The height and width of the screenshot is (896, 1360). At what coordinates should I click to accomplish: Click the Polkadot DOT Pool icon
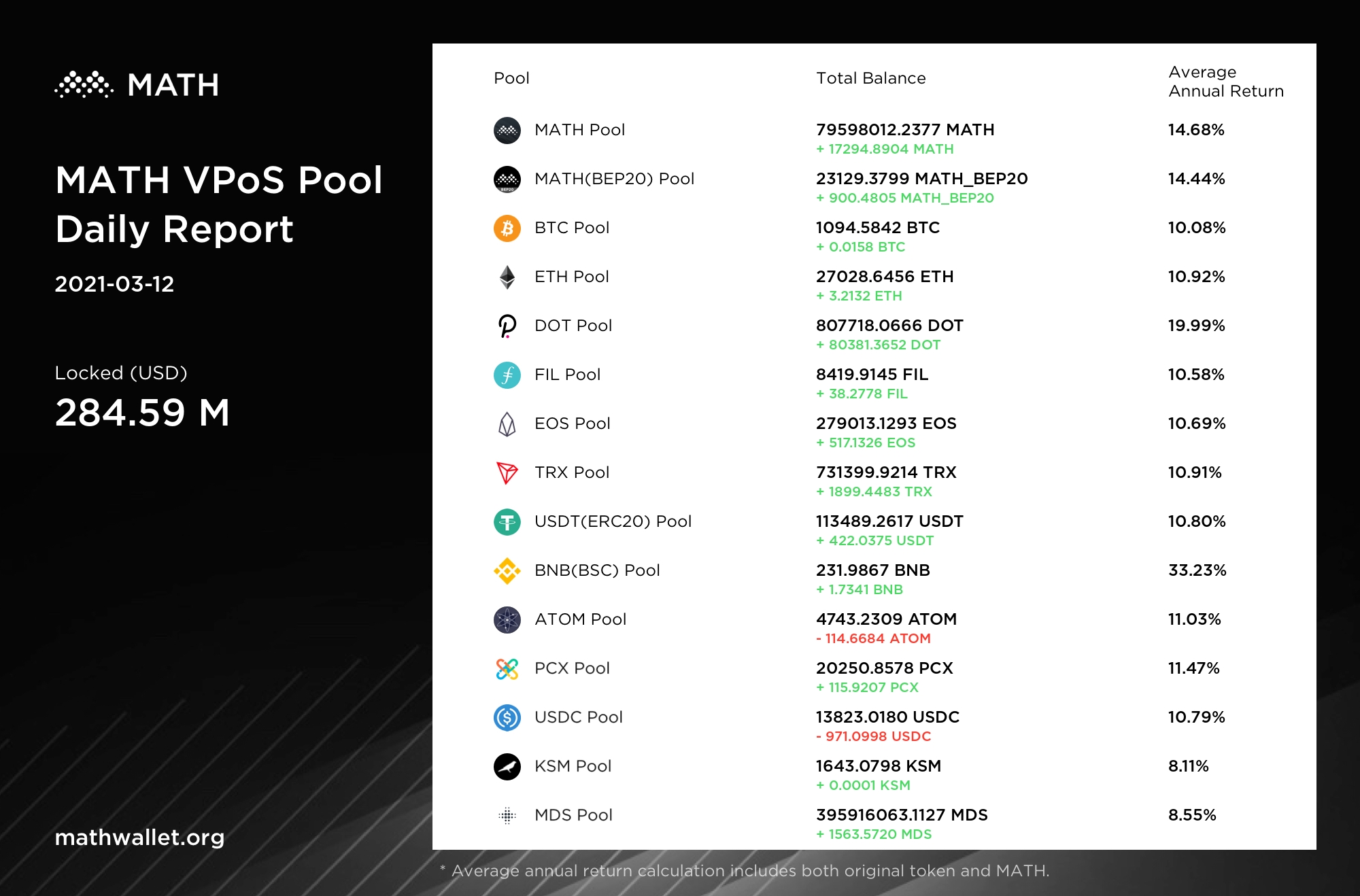(x=507, y=326)
